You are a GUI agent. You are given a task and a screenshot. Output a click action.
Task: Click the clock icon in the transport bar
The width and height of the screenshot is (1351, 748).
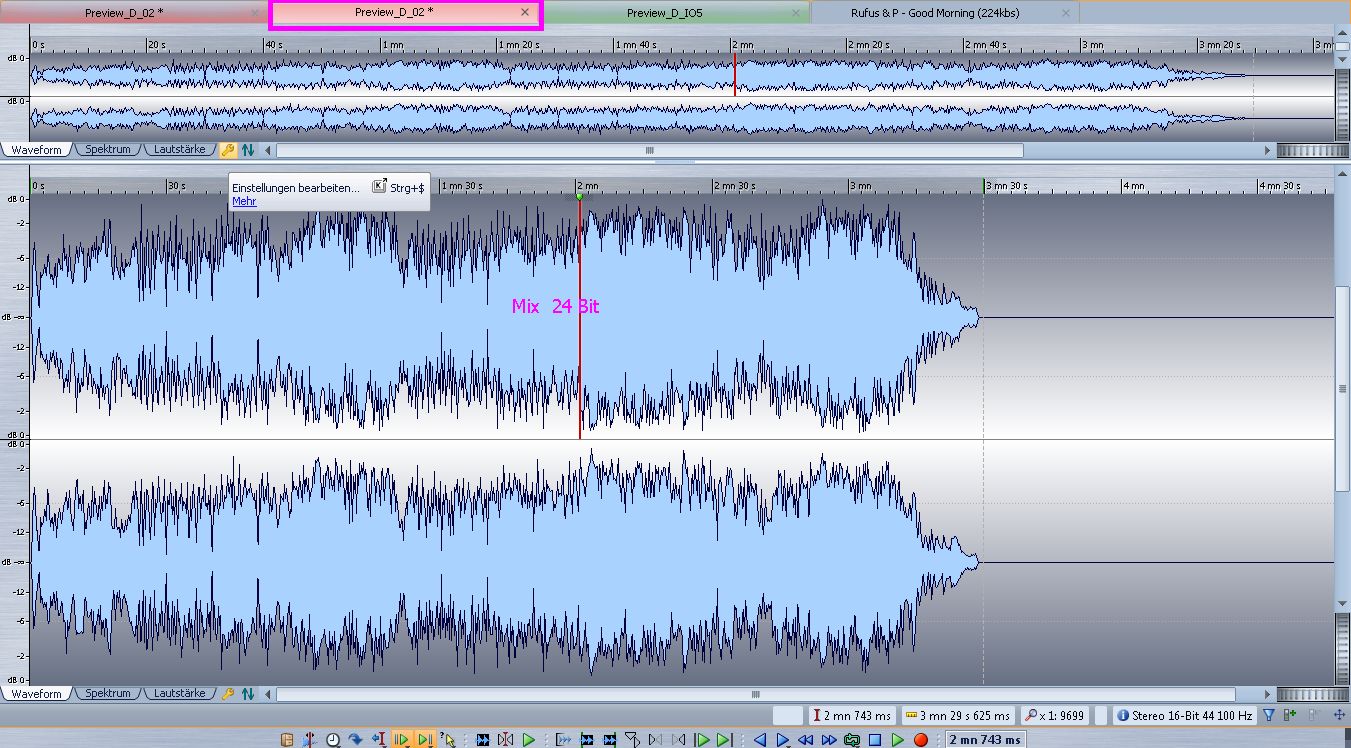pos(333,740)
